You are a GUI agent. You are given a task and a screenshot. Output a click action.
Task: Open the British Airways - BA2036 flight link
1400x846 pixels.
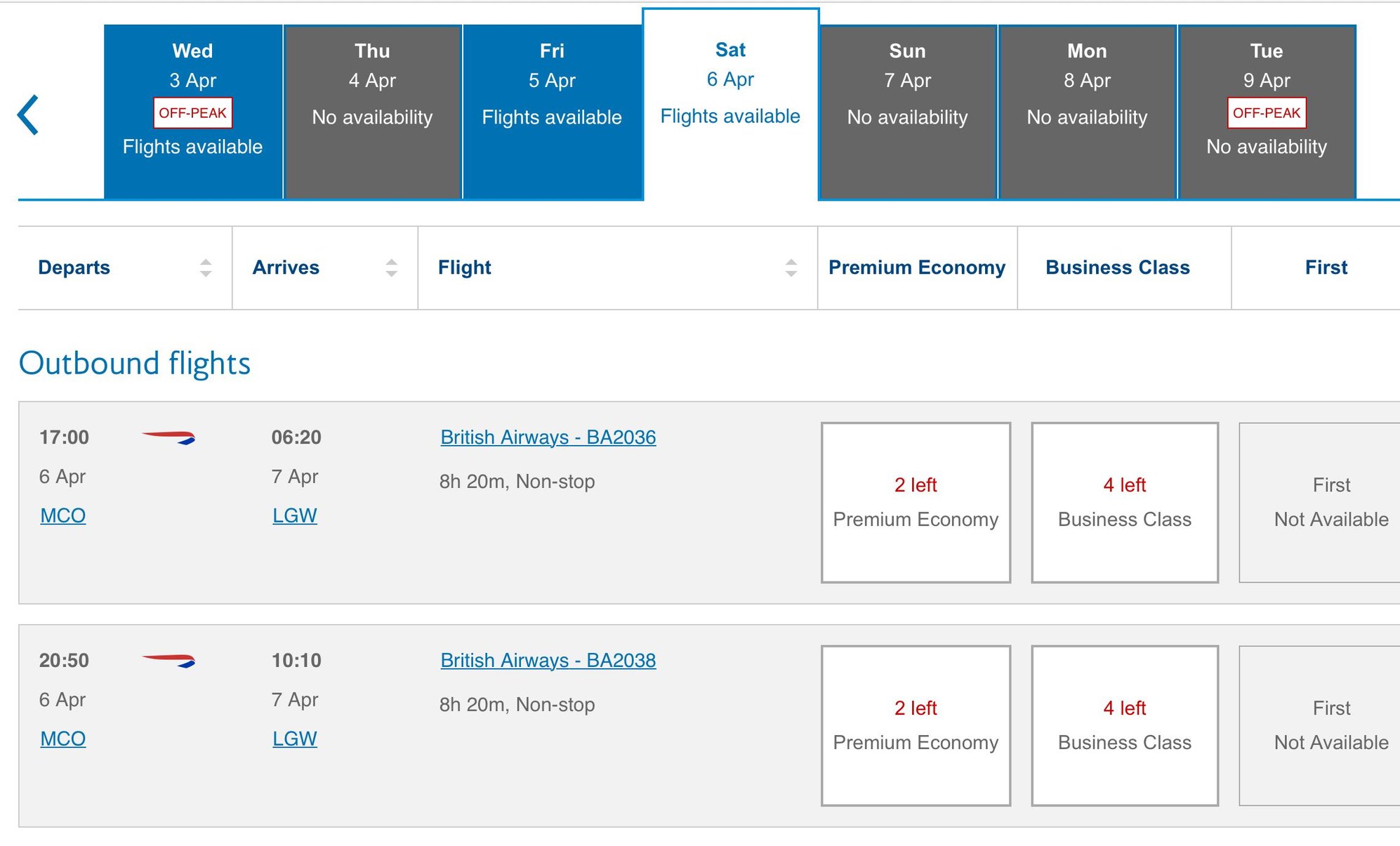548,437
